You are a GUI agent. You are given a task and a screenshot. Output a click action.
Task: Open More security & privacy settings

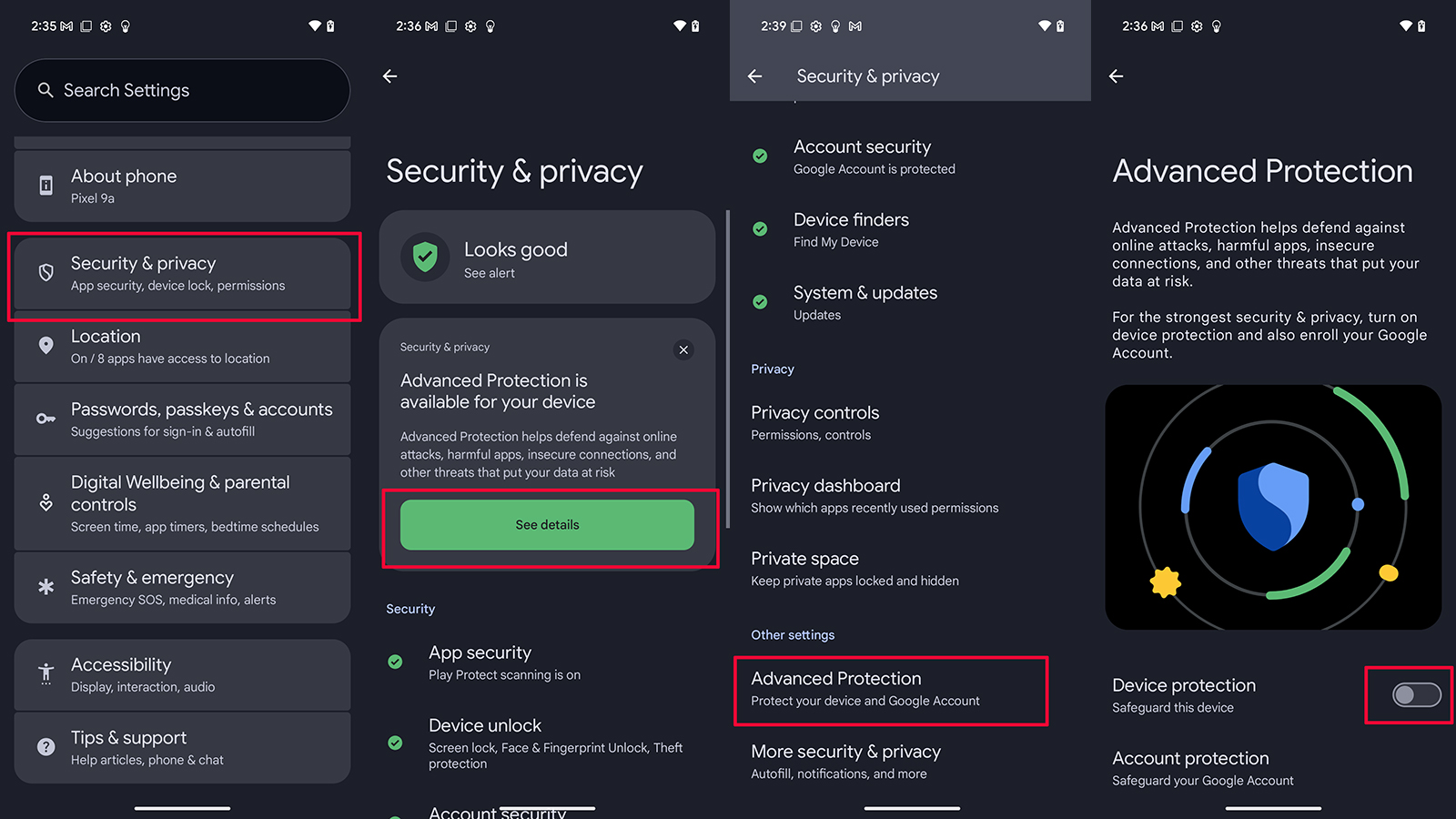(x=844, y=761)
